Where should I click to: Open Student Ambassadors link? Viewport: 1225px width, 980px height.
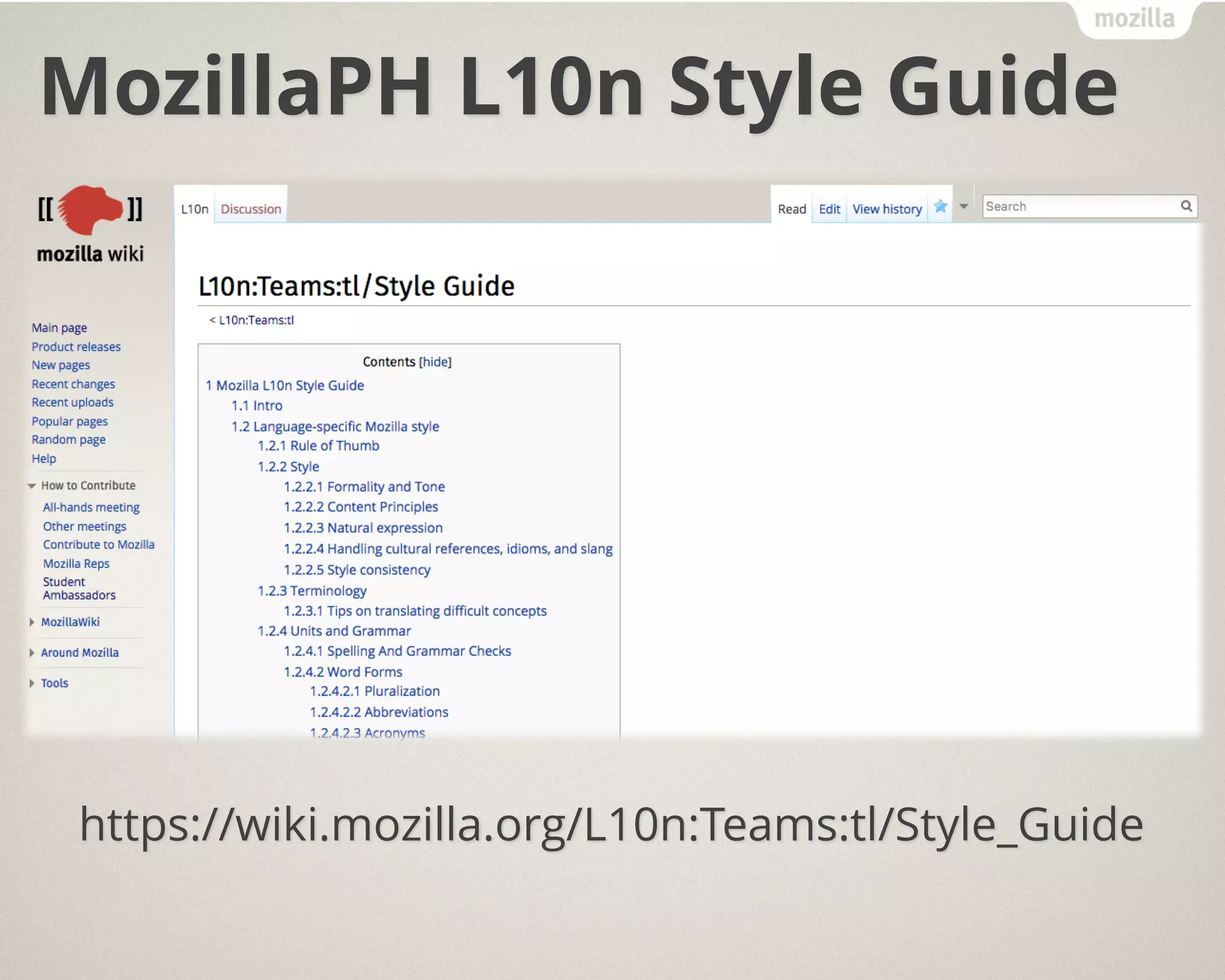79,588
